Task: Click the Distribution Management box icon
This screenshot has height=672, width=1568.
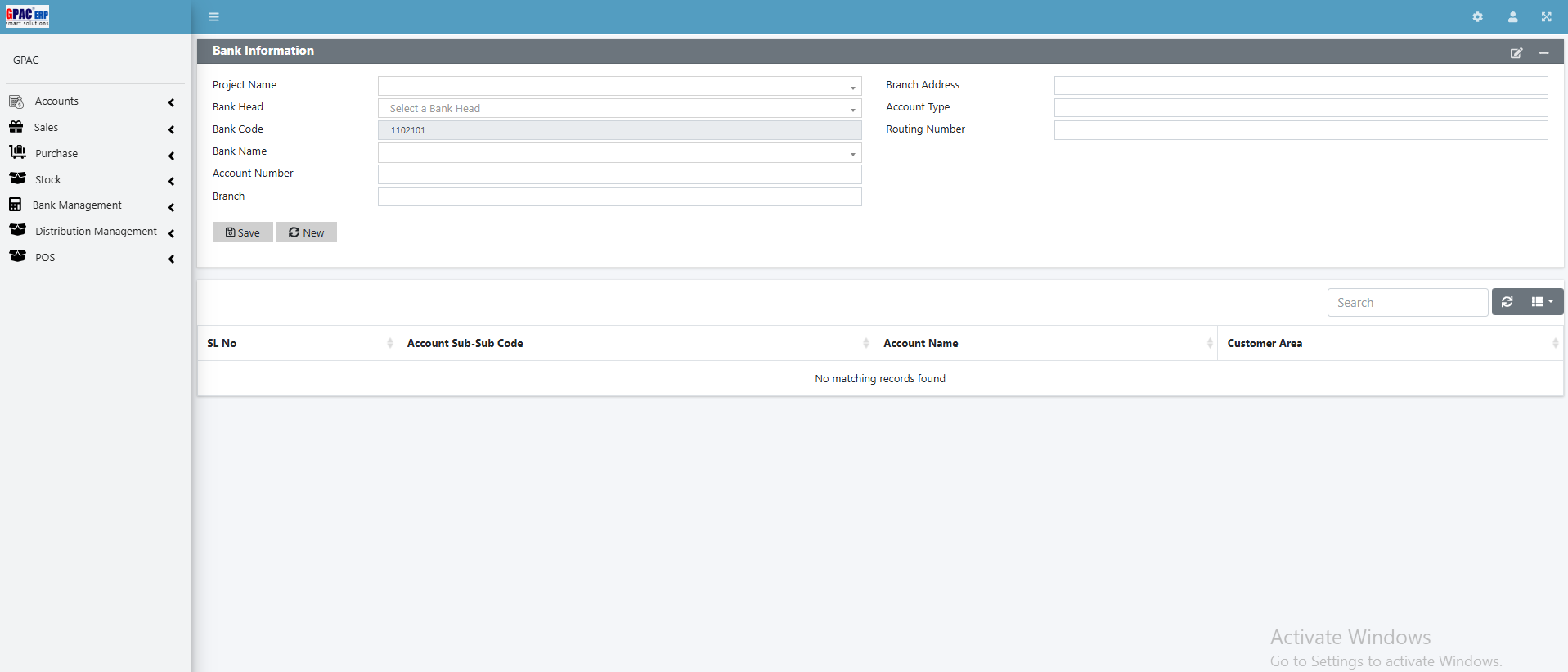Action: [17, 230]
